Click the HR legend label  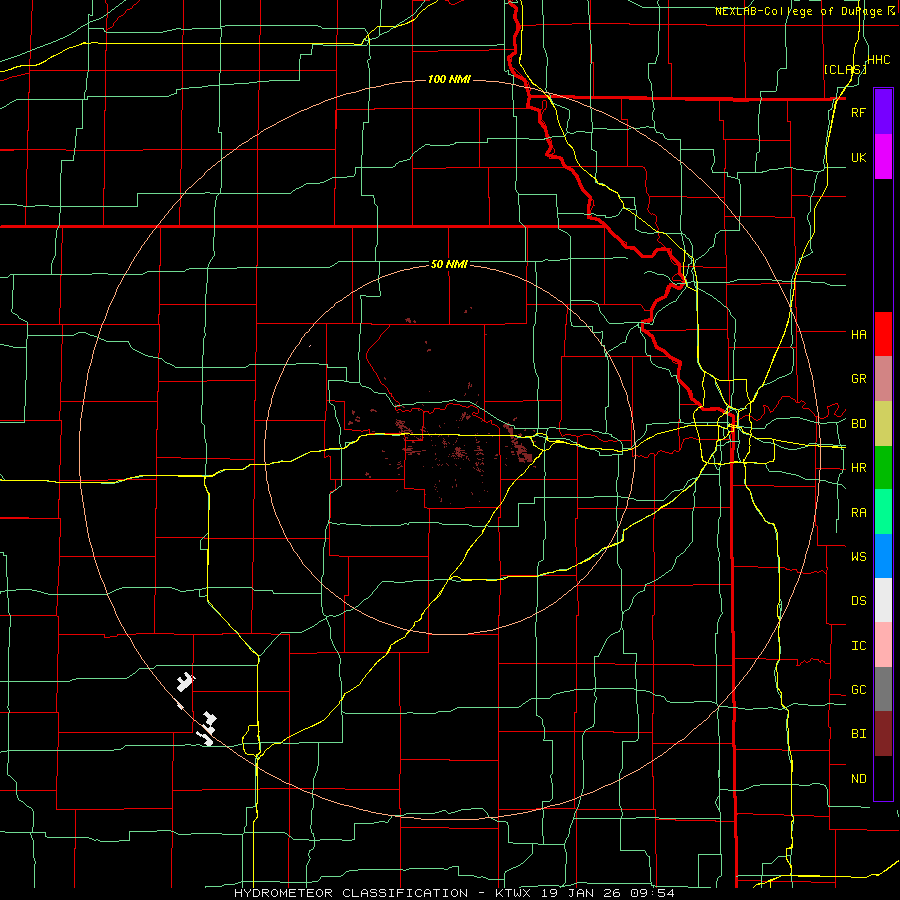tap(858, 468)
